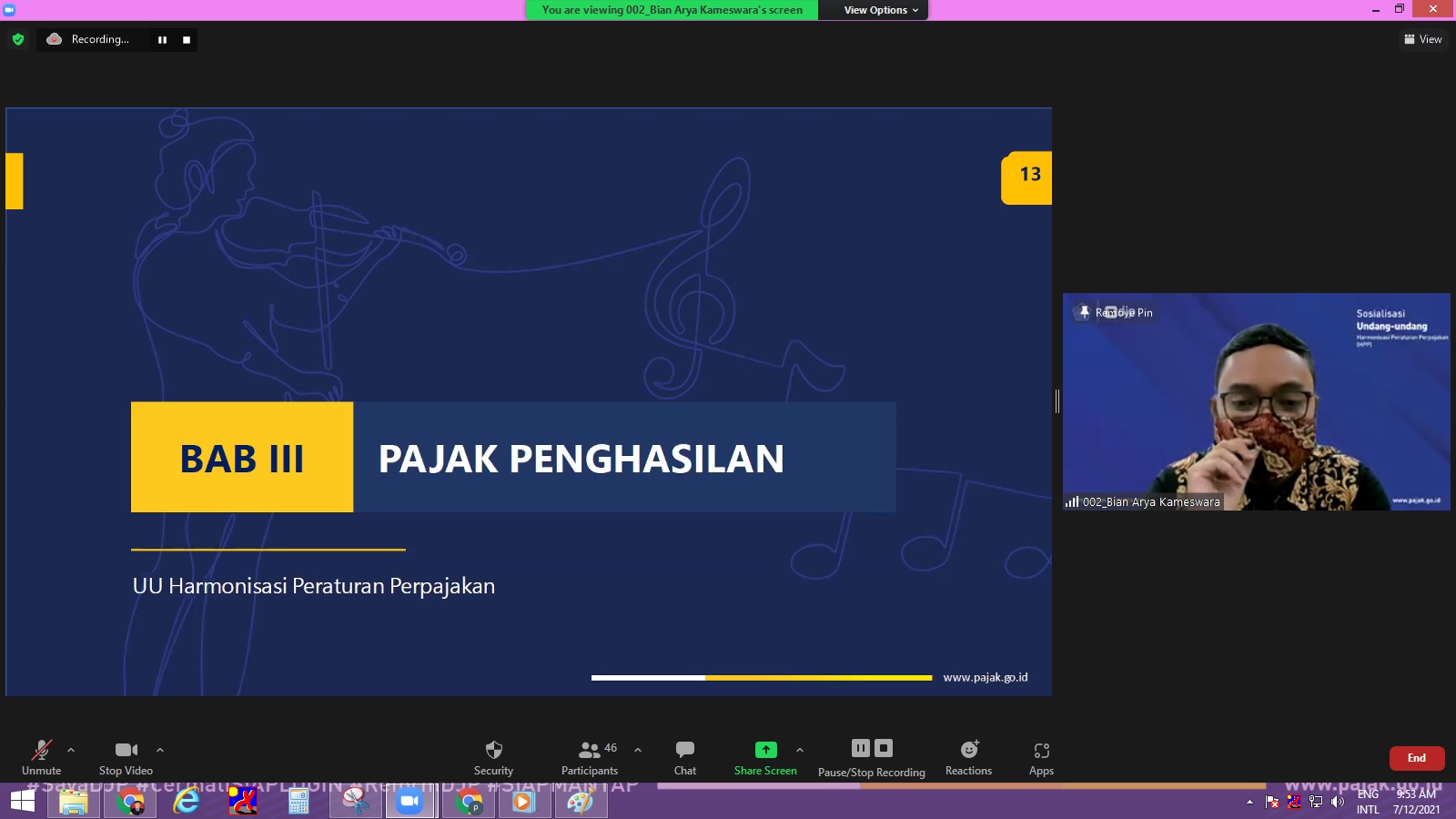Screen dimensions: 1456x819
Task: Open Google Chrome from the taskbar
Action: (x=130, y=802)
